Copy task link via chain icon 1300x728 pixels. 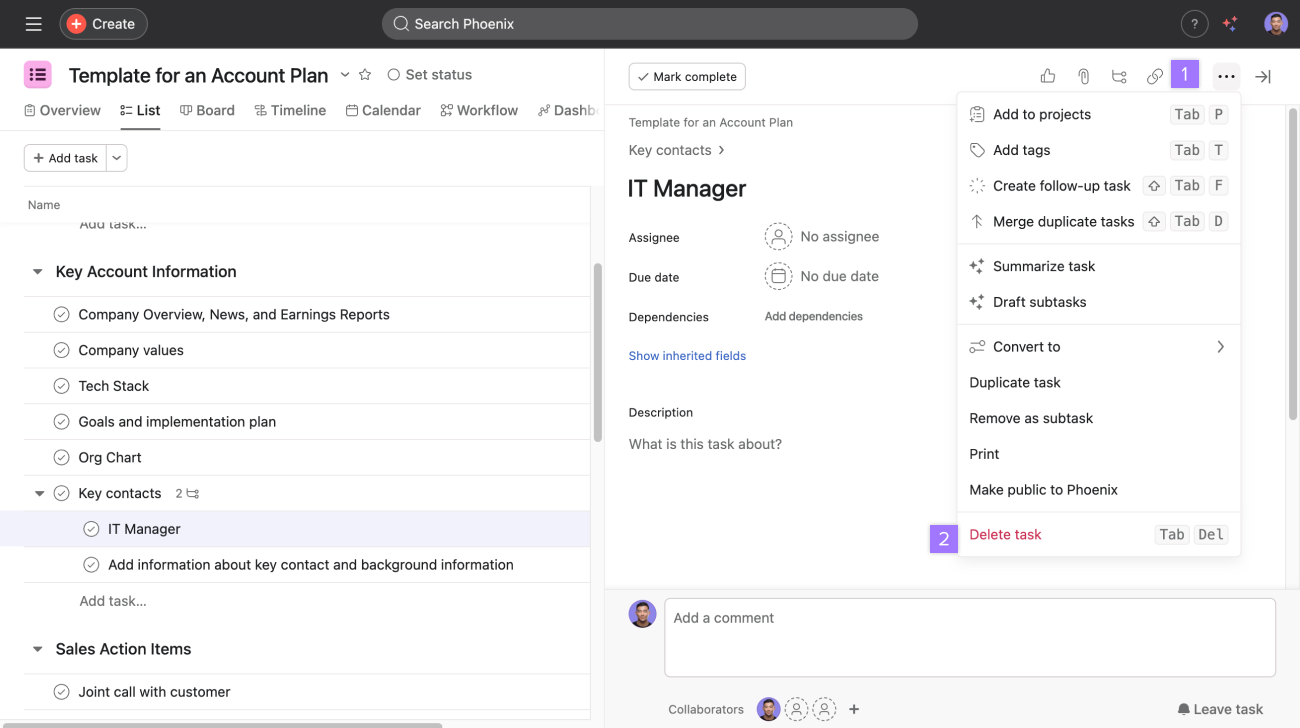pyautogui.click(x=1154, y=76)
